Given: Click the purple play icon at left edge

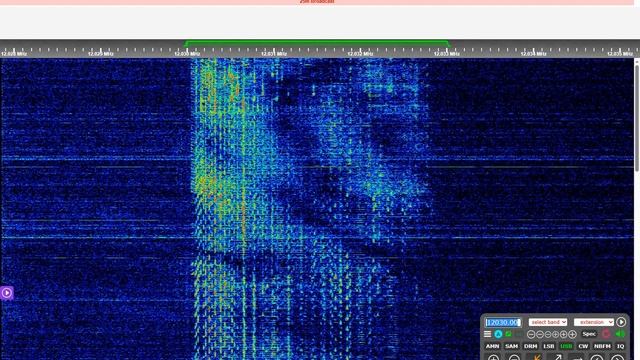Looking at the screenshot, I should coord(7,293).
